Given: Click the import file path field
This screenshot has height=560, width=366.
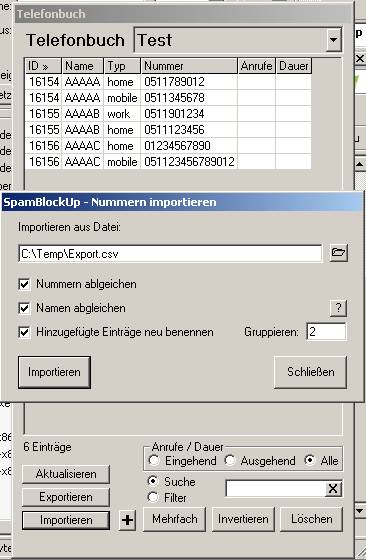Looking at the screenshot, I should [x=170, y=254].
